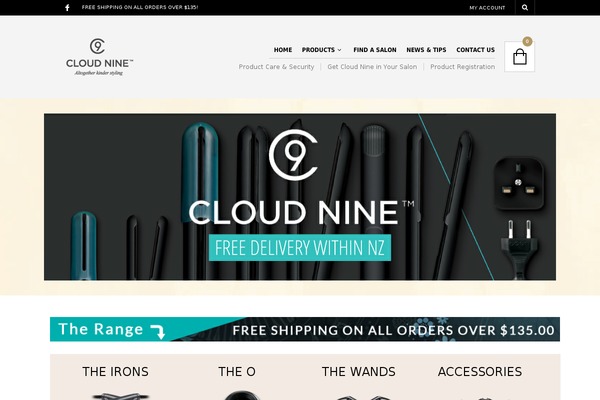Select the Accessories category
This screenshot has height=400, width=600.
(x=480, y=372)
